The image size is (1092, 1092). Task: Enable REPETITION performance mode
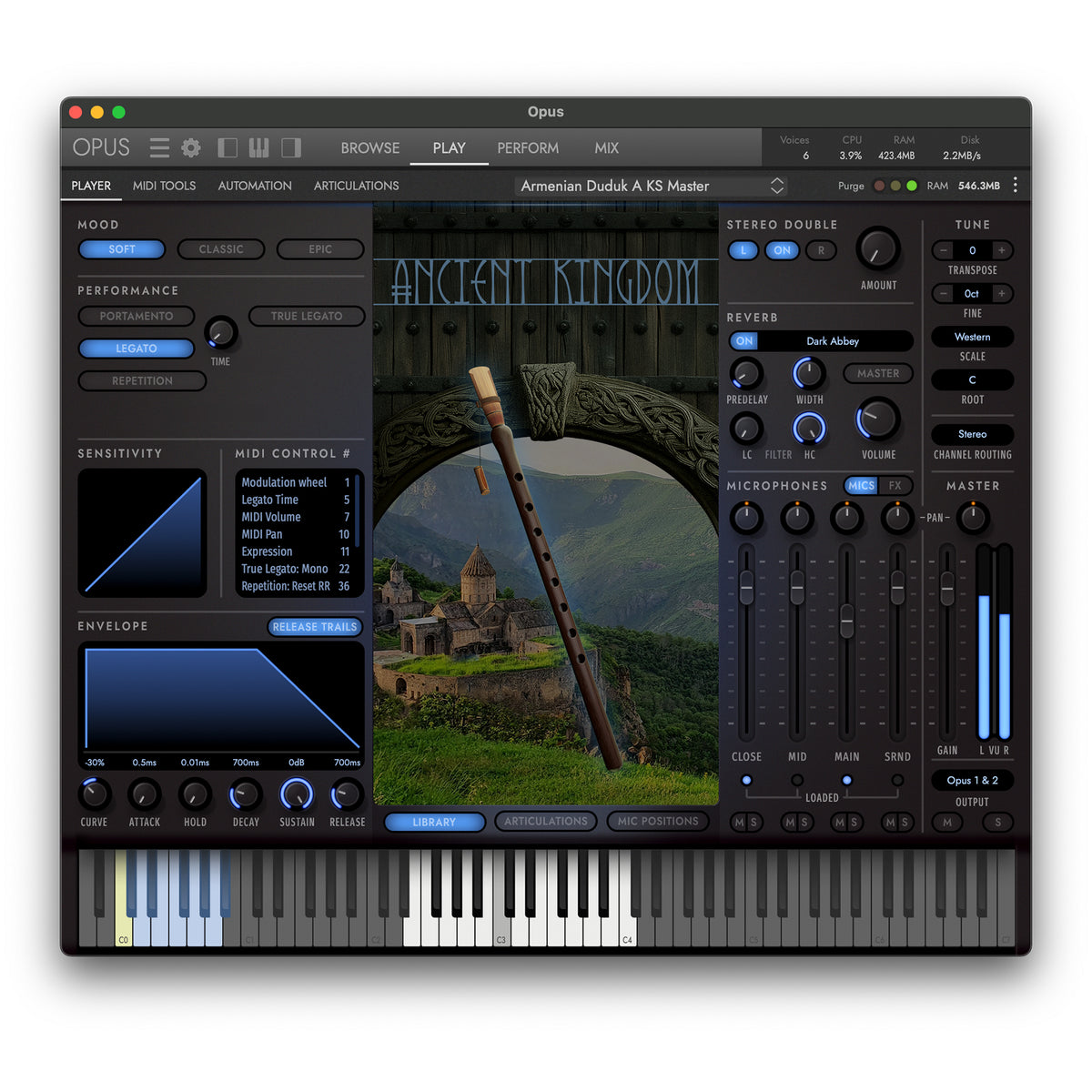[142, 380]
